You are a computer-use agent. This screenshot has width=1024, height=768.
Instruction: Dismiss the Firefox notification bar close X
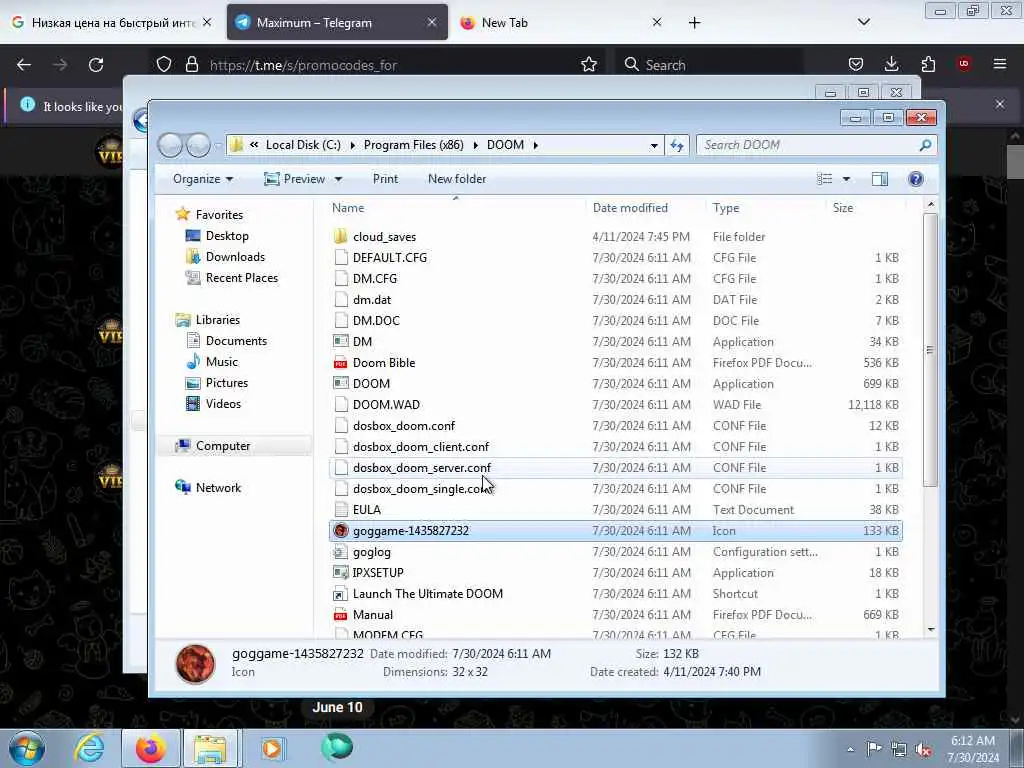click(1000, 104)
